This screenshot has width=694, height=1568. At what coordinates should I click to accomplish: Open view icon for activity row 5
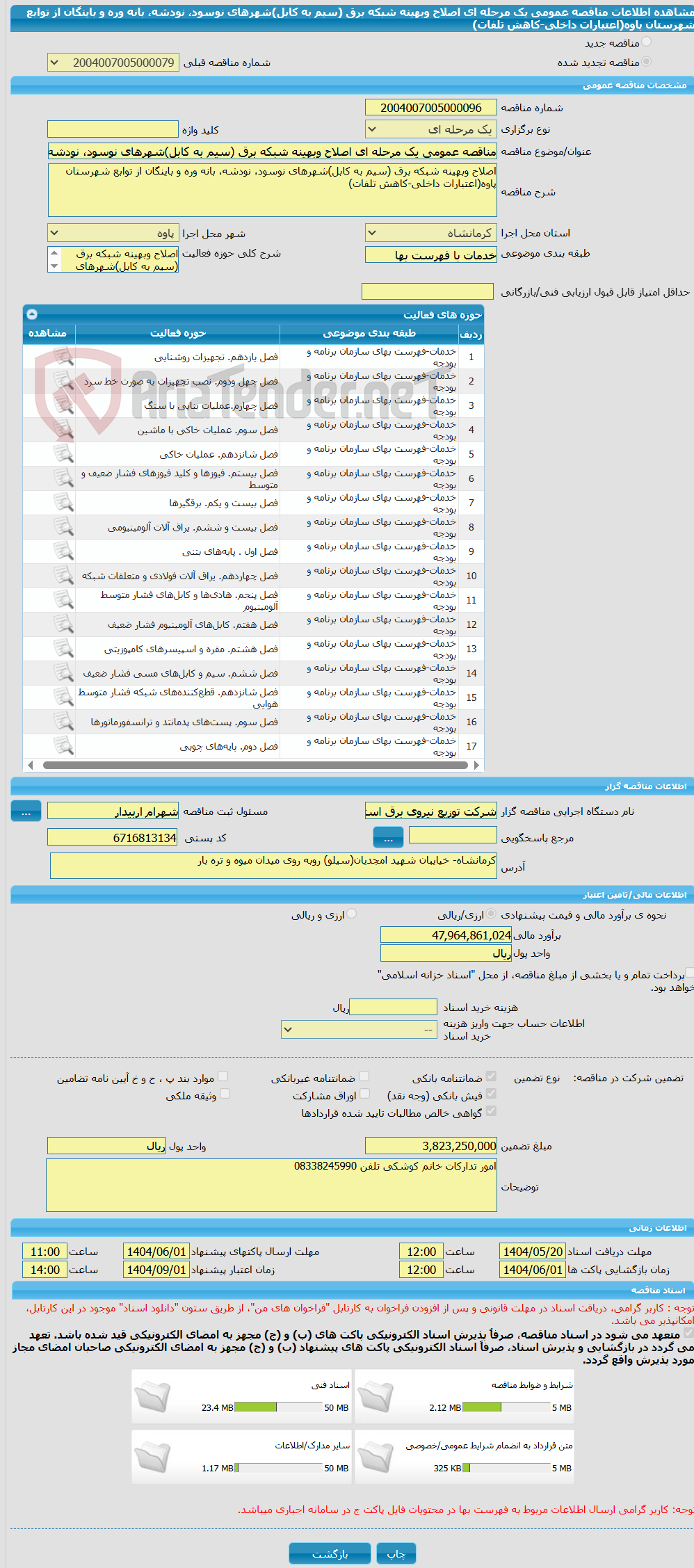click(63, 454)
